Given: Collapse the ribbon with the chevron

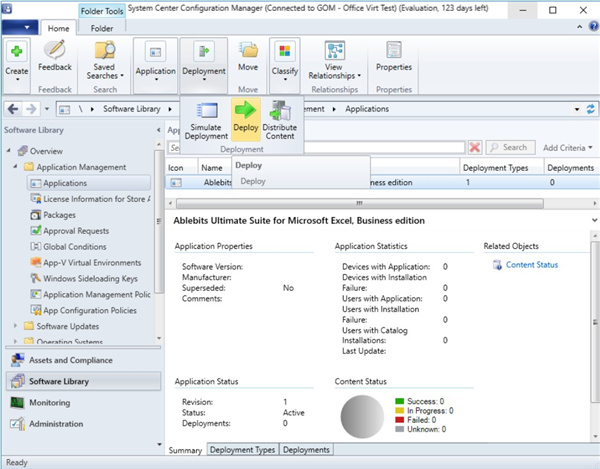Looking at the screenshot, I should click(x=579, y=26).
